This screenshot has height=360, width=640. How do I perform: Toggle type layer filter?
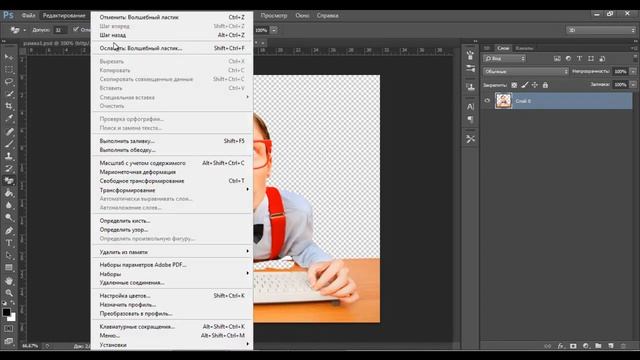click(579, 59)
